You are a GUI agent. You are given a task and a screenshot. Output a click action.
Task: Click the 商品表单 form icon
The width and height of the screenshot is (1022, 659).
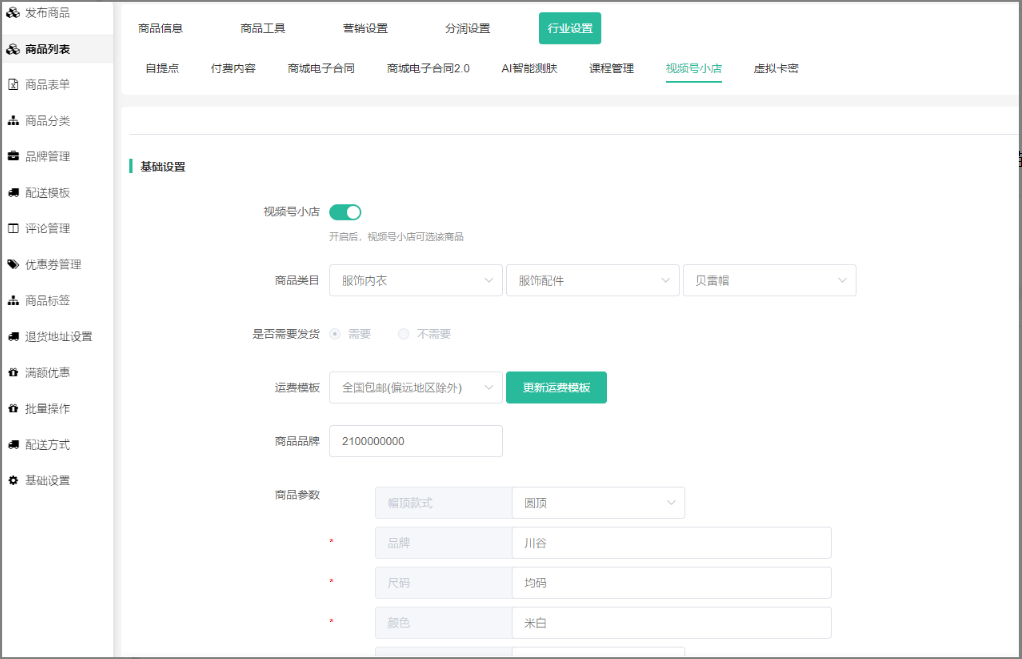tap(13, 85)
